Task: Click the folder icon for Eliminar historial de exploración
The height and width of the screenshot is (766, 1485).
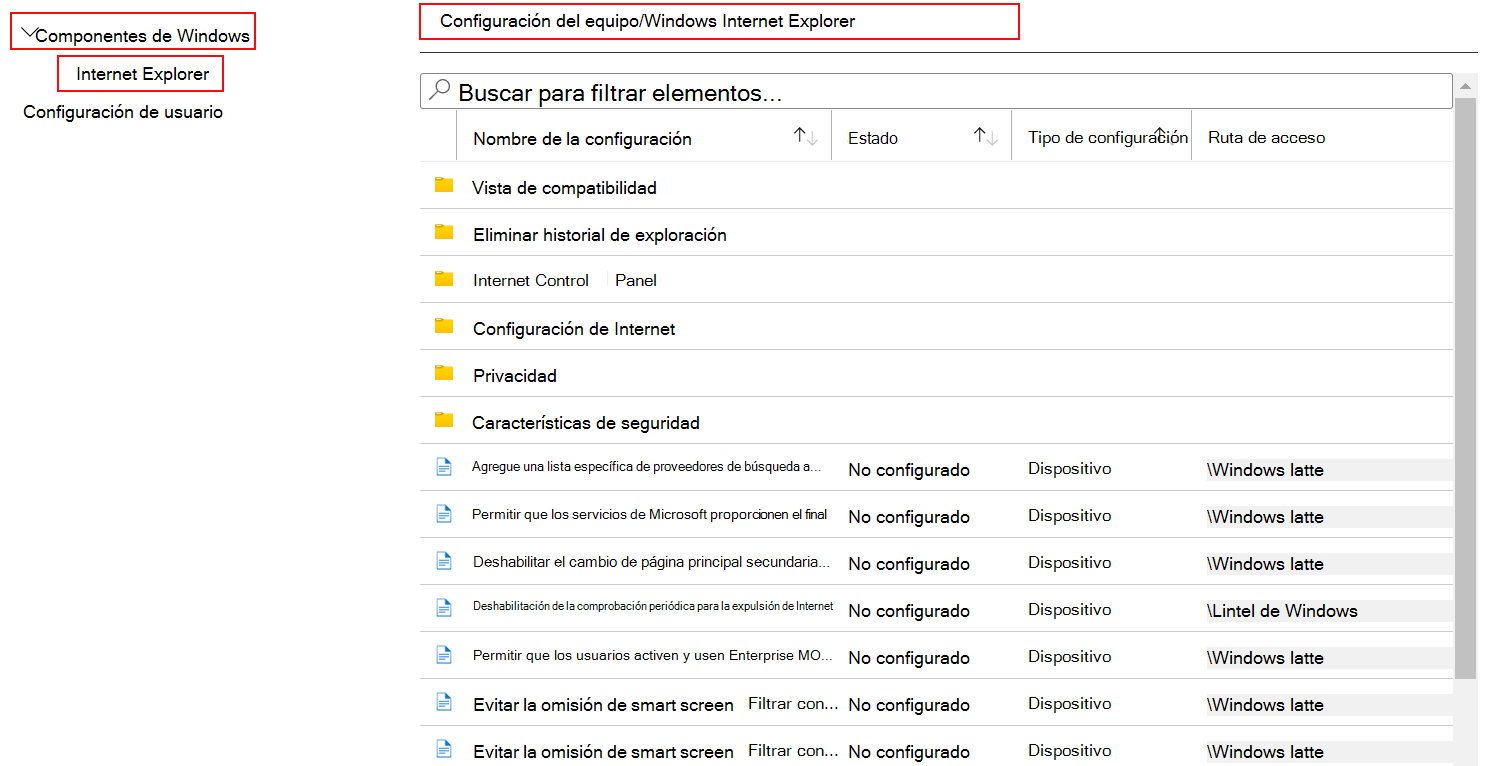Action: point(444,233)
